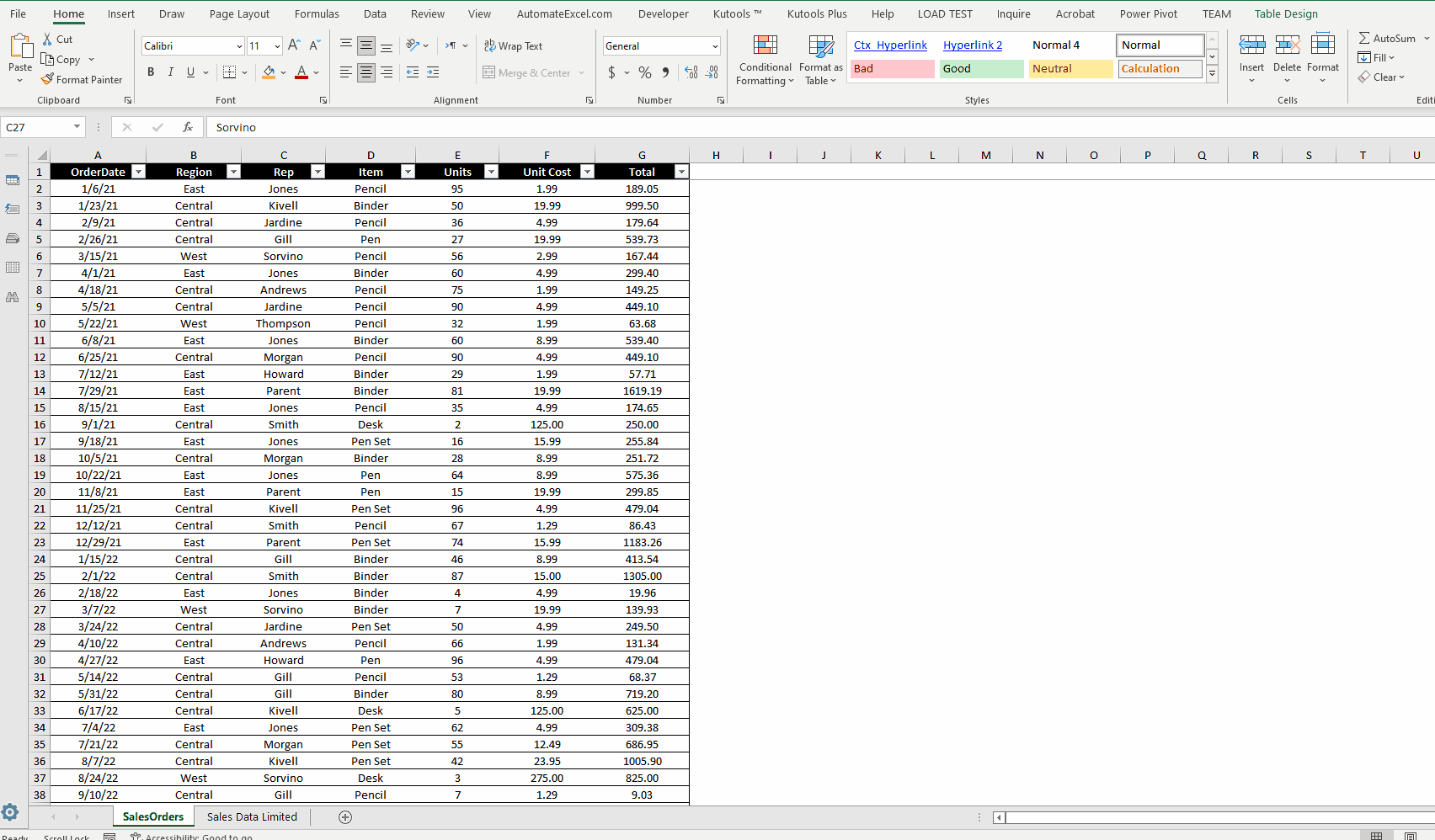The width and height of the screenshot is (1435, 840).
Task: Open the Kutools Plus menu
Action: [x=816, y=13]
